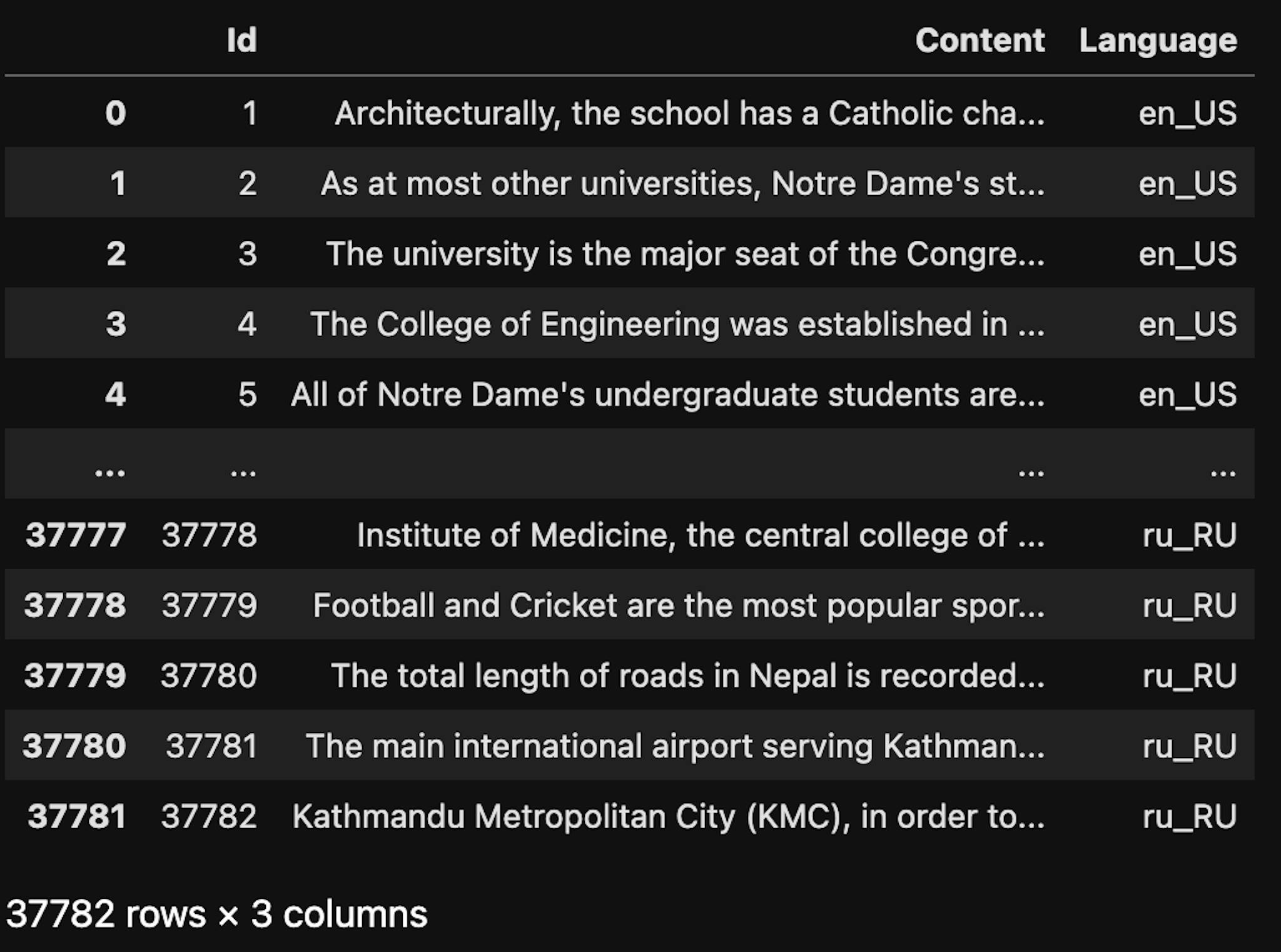Select row index 0 label
Screen dimensions: 1281x952
[116, 113]
